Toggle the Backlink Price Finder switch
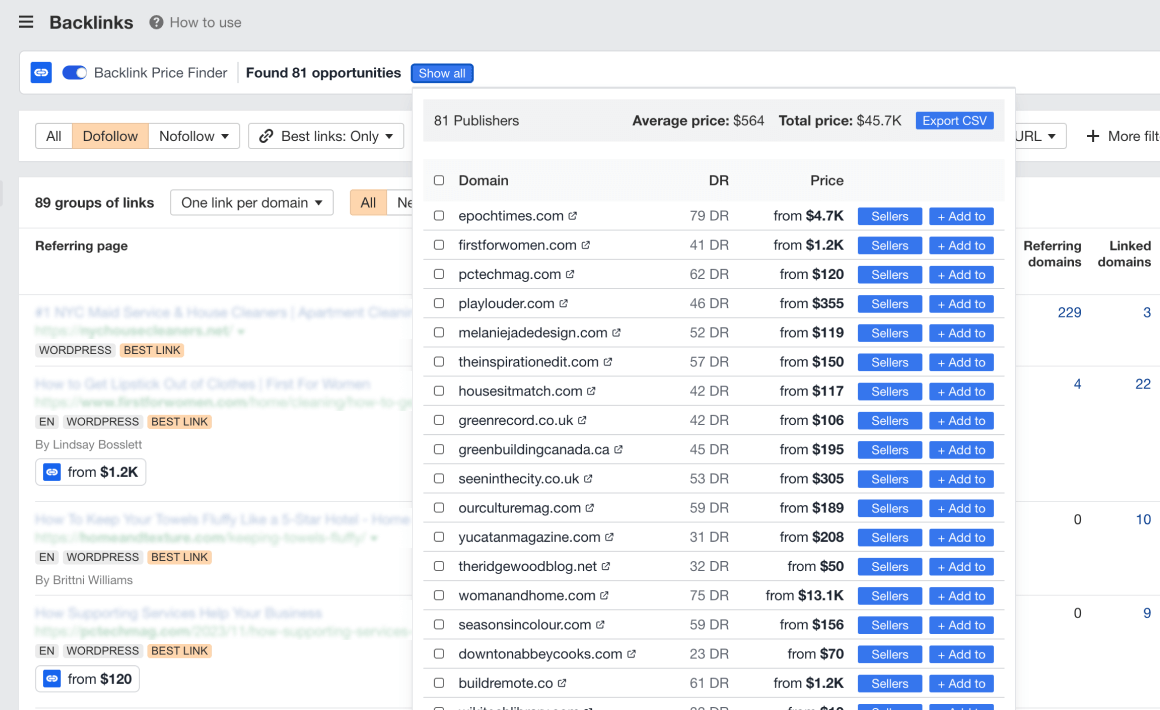The height and width of the screenshot is (710, 1160). click(x=75, y=72)
